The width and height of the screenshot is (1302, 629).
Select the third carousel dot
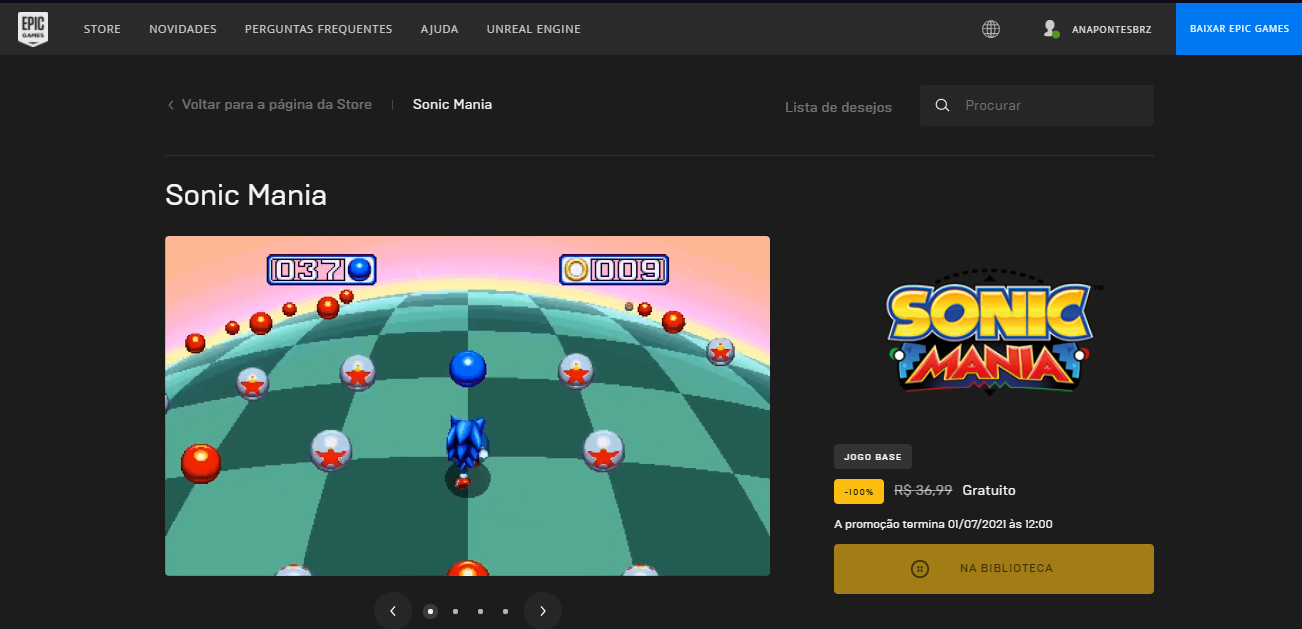pos(480,611)
